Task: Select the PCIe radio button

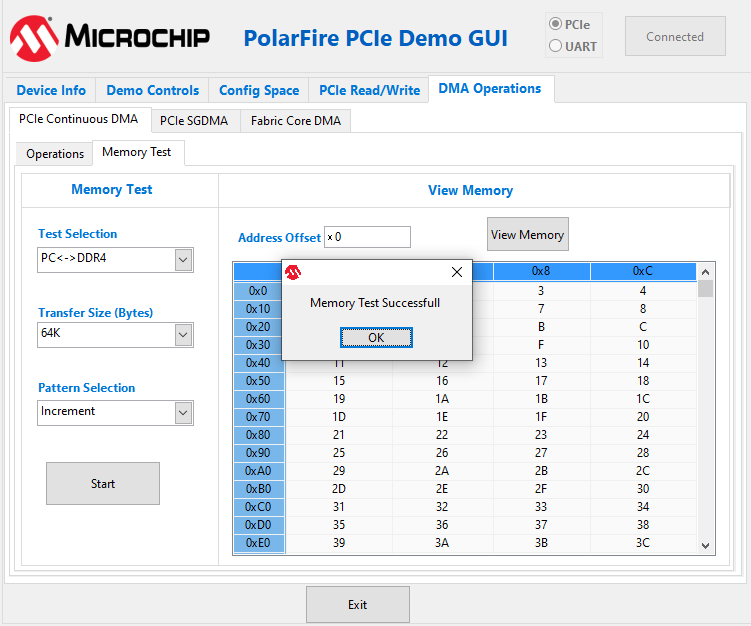Action: 556,23
